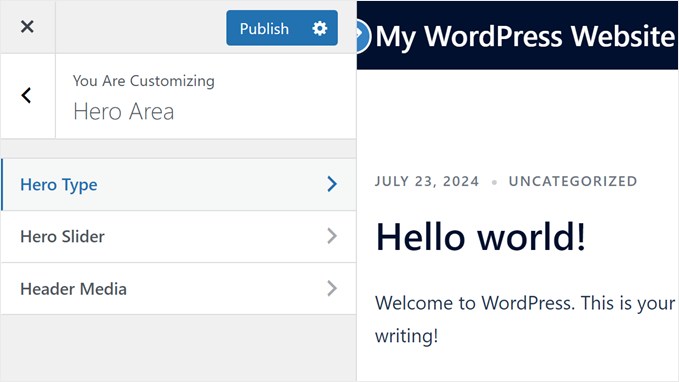Go back using the left chevron arrow
This screenshot has height=382, width=679.
(26, 96)
